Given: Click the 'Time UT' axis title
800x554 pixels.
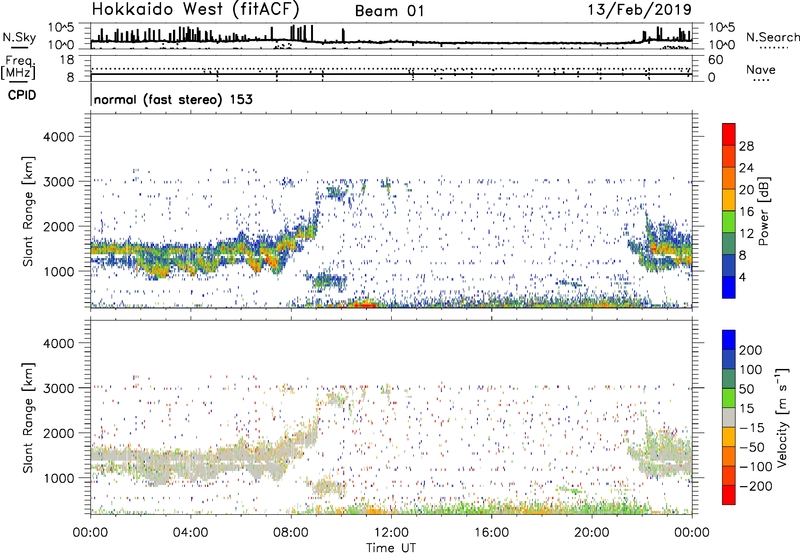Looking at the screenshot, I should tap(391, 548).
